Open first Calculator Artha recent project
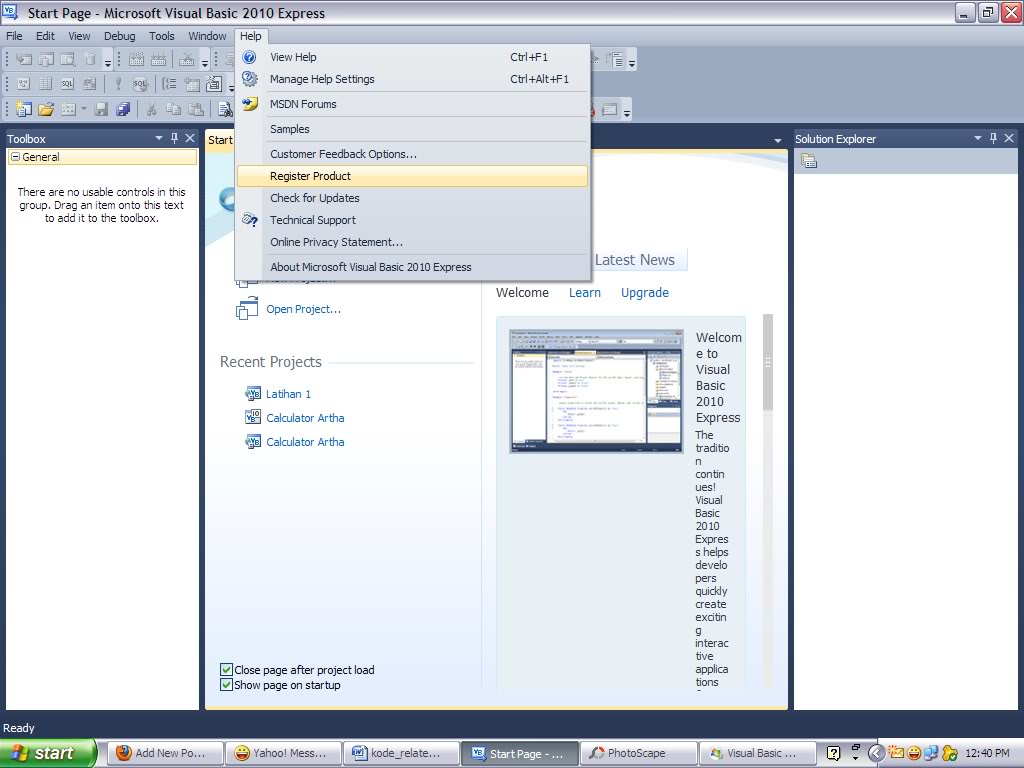1024x768 pixels. click(305, 418)
